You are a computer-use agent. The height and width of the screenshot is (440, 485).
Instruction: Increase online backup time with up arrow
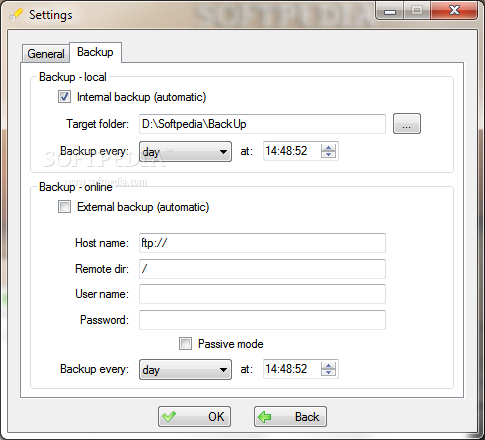[x=329, y=365]
